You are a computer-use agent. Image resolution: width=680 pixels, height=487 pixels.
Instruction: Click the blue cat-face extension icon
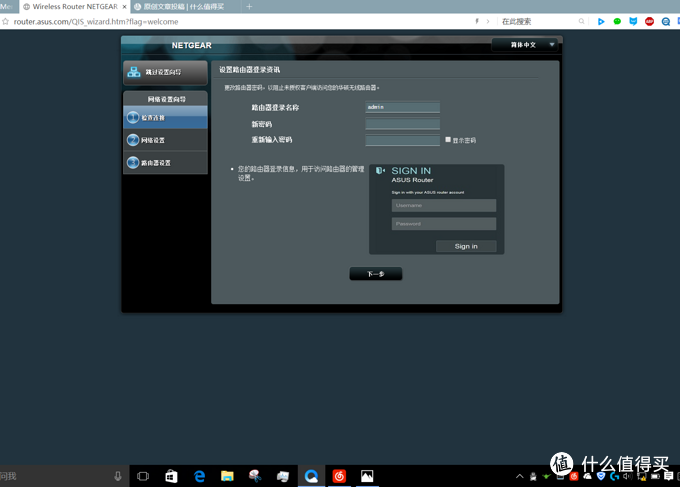click(633, 21)
